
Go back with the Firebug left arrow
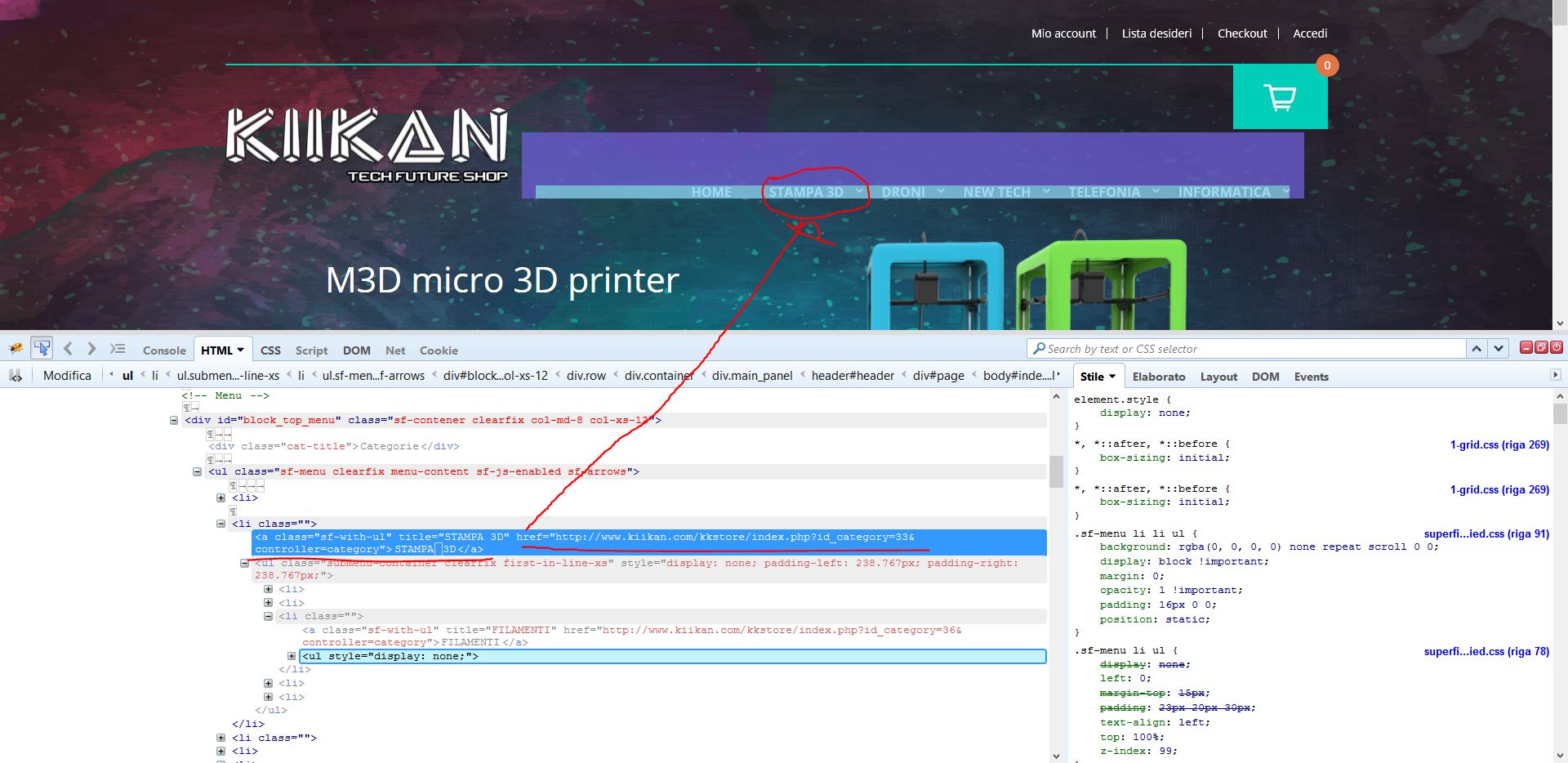click(68, 349)
